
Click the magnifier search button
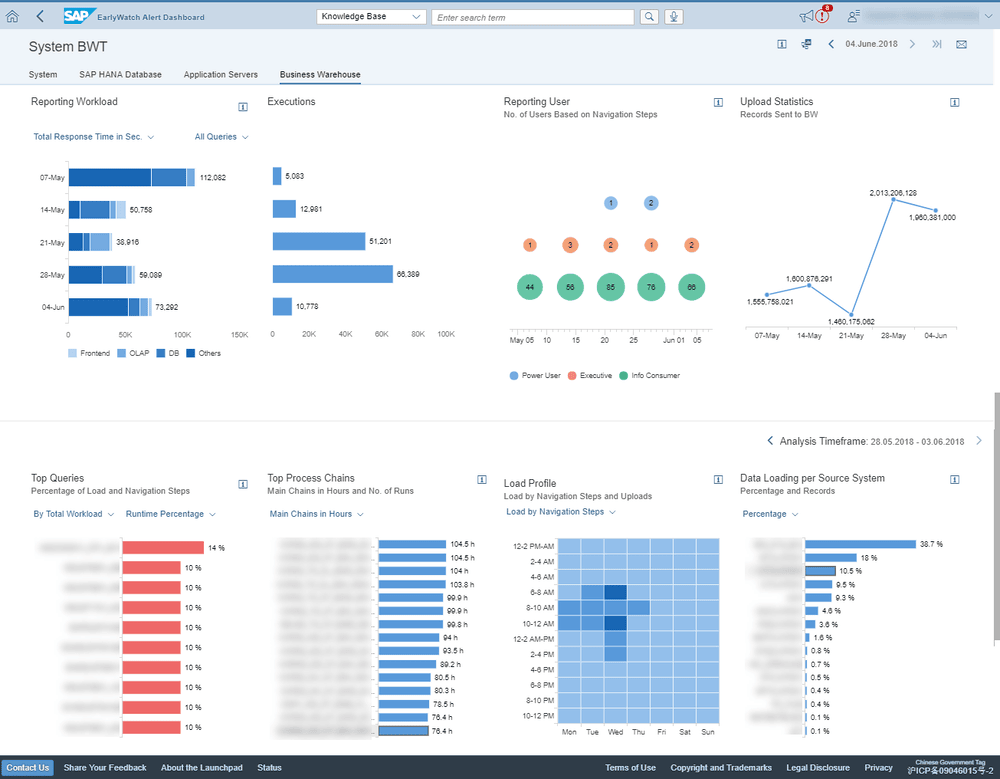649,17
